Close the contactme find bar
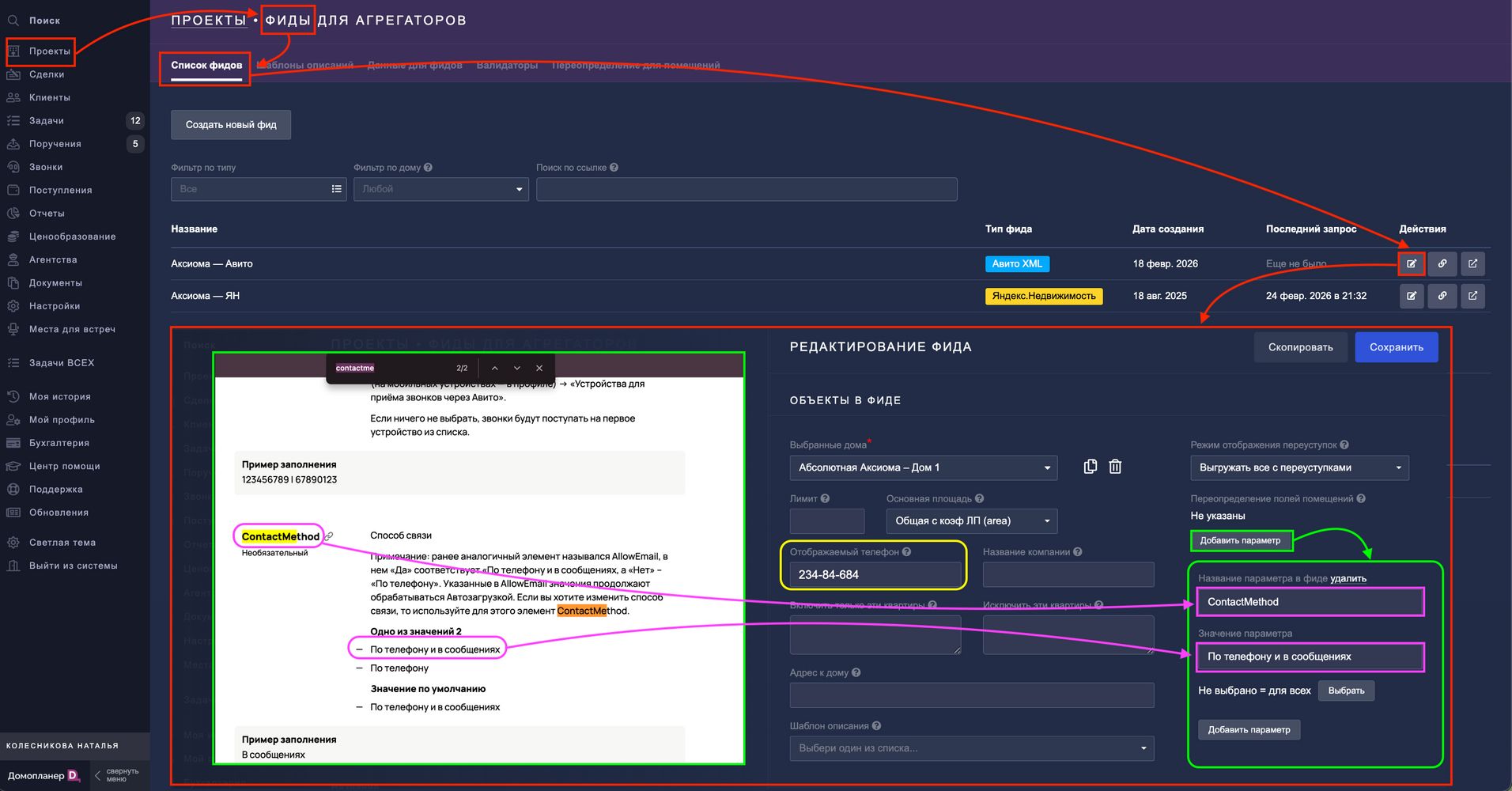This screenshot has height=791, width=1512. (539, 368)
